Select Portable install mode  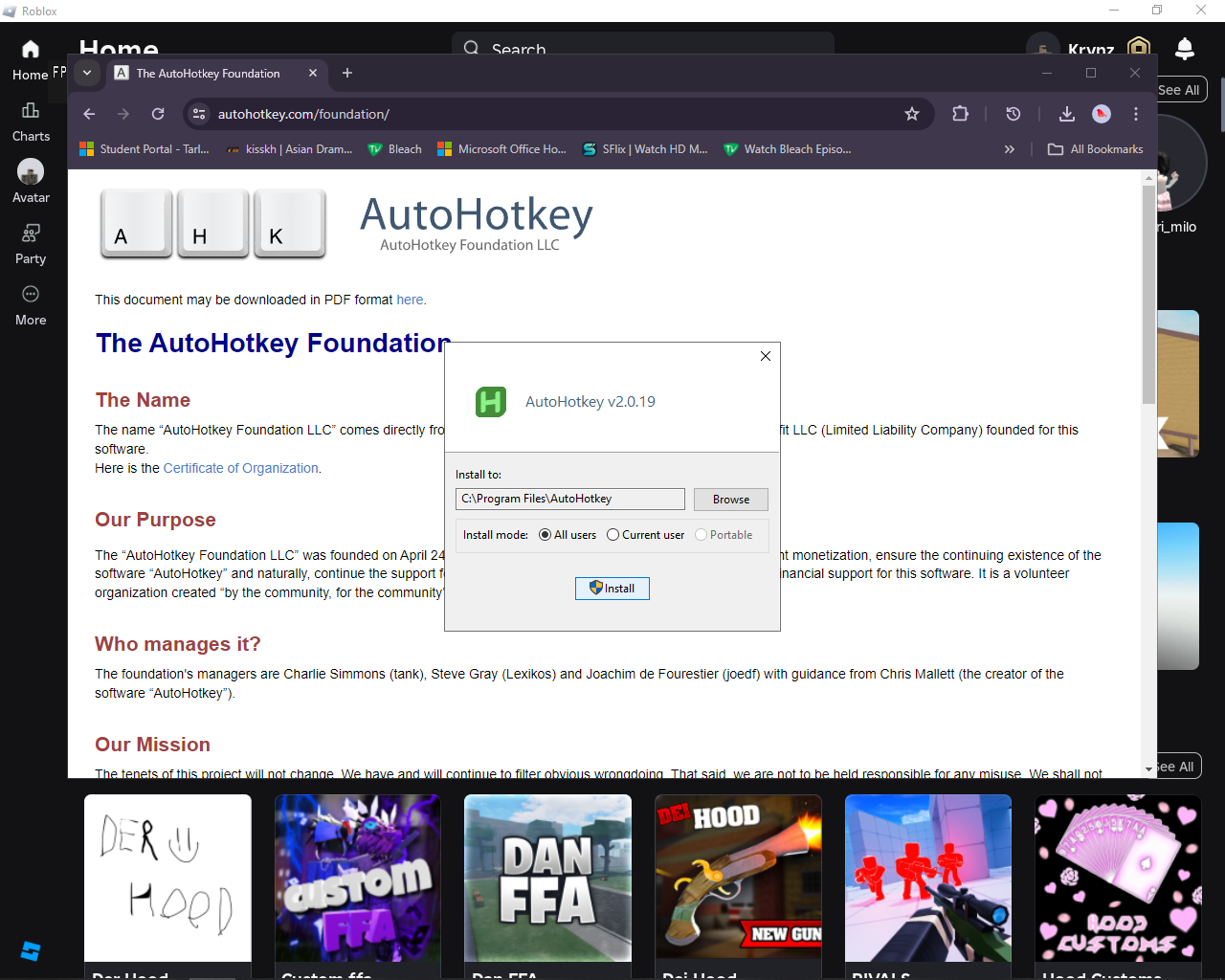[x=724, y=535]
